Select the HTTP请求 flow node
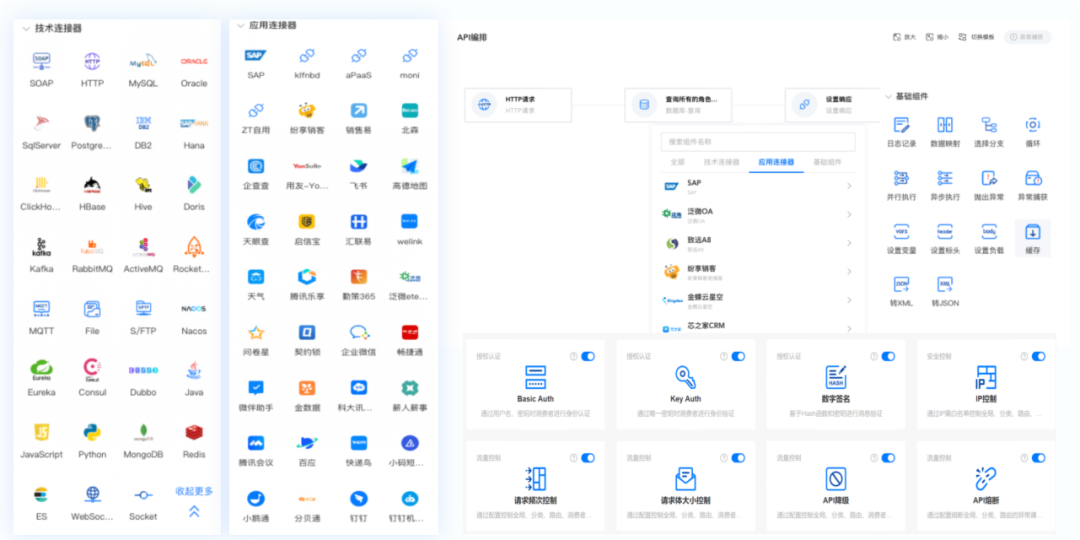The height and width of the screenshot is (540, 1080). (518, 105)
